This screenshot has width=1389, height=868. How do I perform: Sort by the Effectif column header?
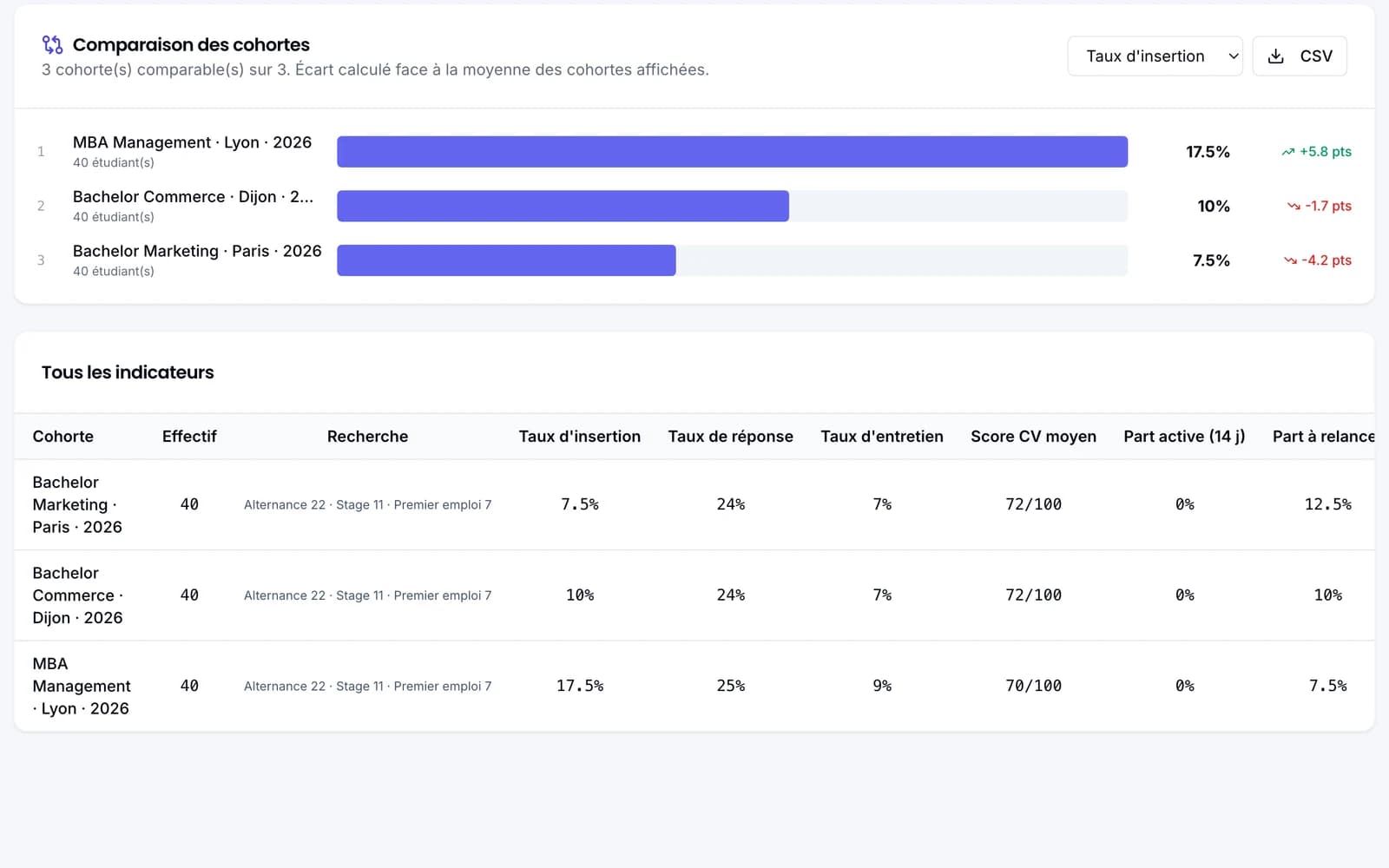click(189, 437)
